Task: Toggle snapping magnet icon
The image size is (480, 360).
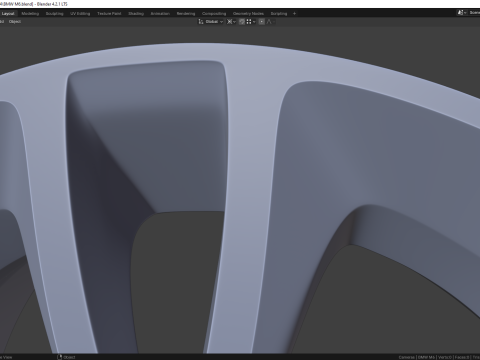Action: pyautogui.click(x=242, y=22)
